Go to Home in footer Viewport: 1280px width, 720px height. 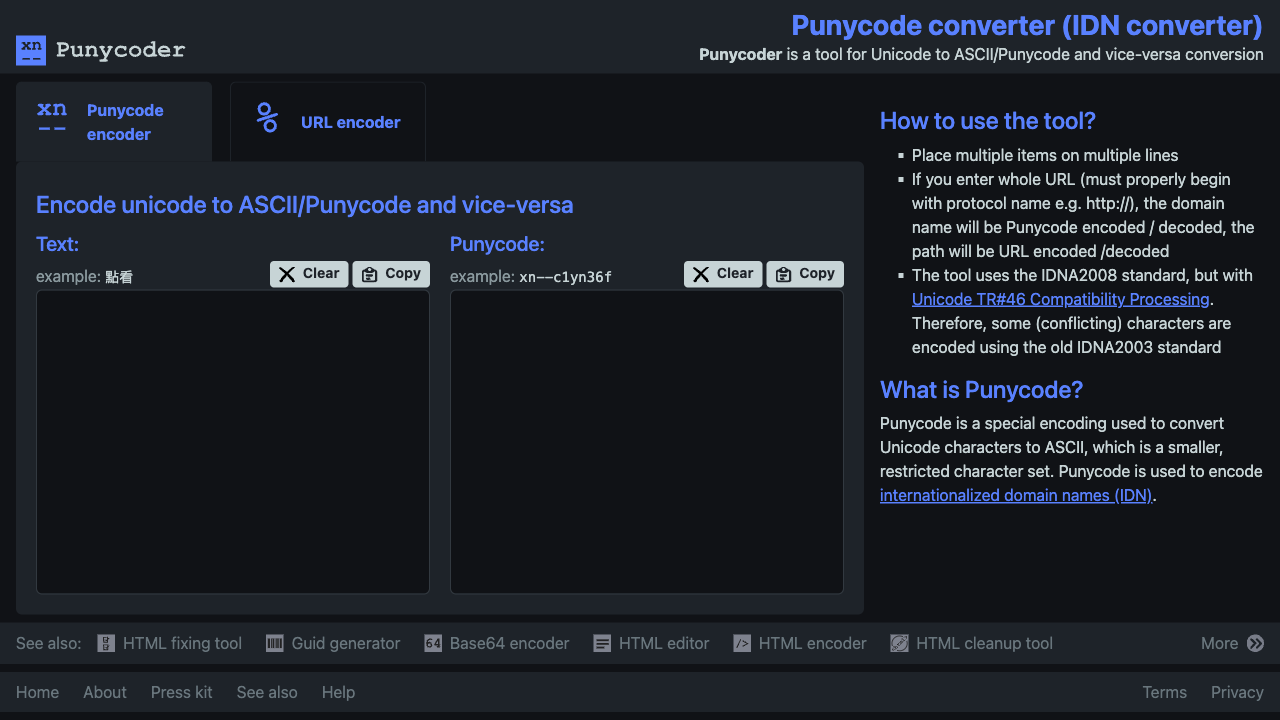(x=37, y=692)
